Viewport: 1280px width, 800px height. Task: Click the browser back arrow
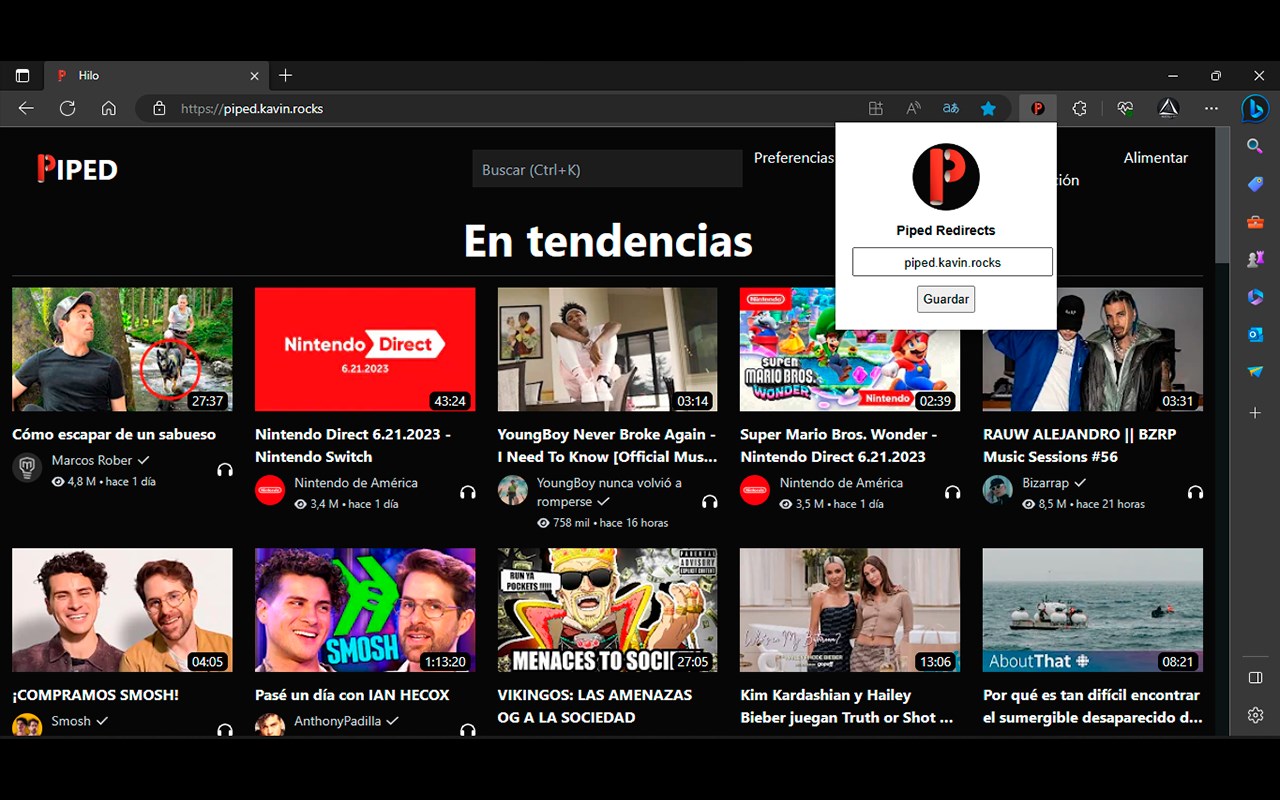26,108
